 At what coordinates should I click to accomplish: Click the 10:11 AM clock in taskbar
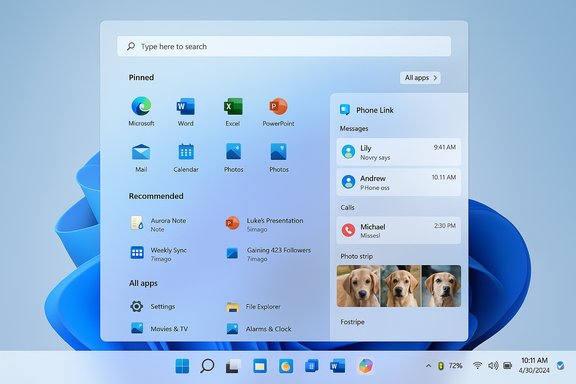(x=534, y=360)
